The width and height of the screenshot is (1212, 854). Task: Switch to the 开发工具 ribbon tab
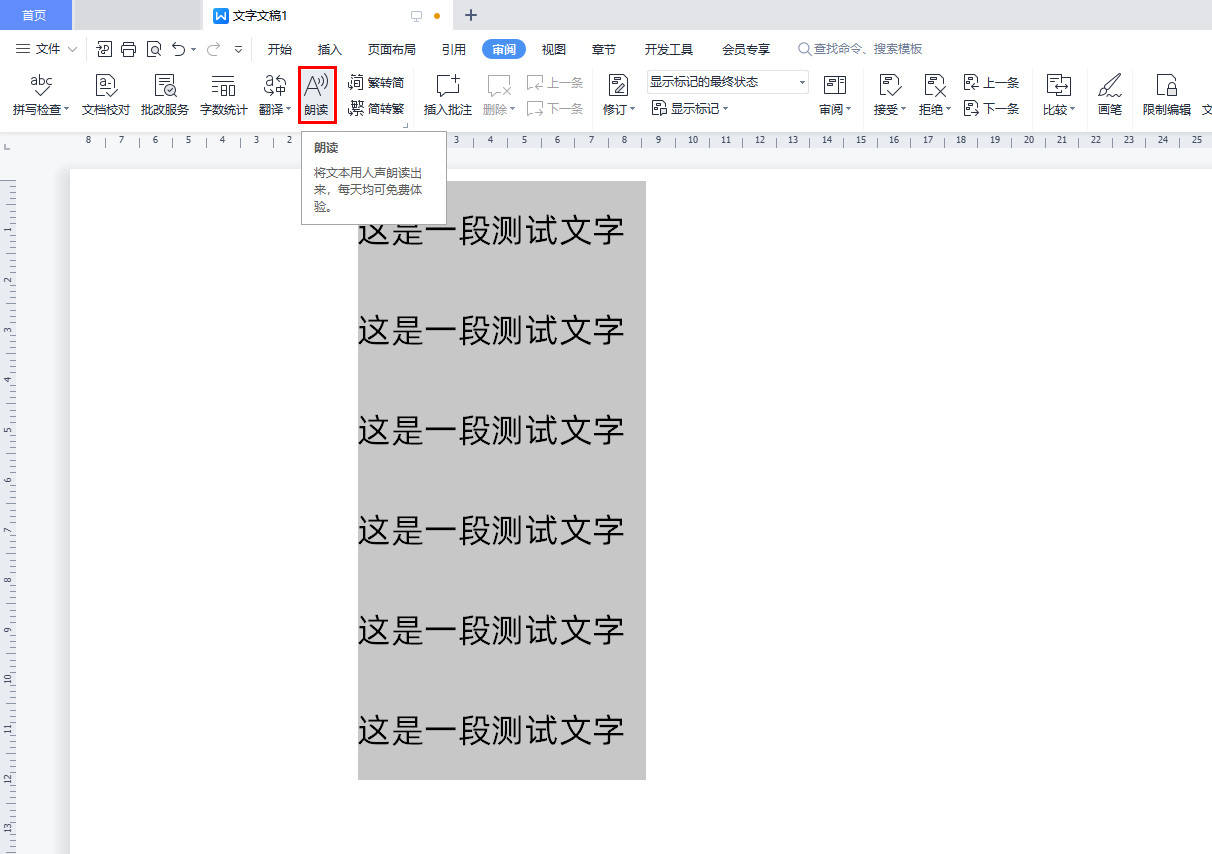(669, 49)
